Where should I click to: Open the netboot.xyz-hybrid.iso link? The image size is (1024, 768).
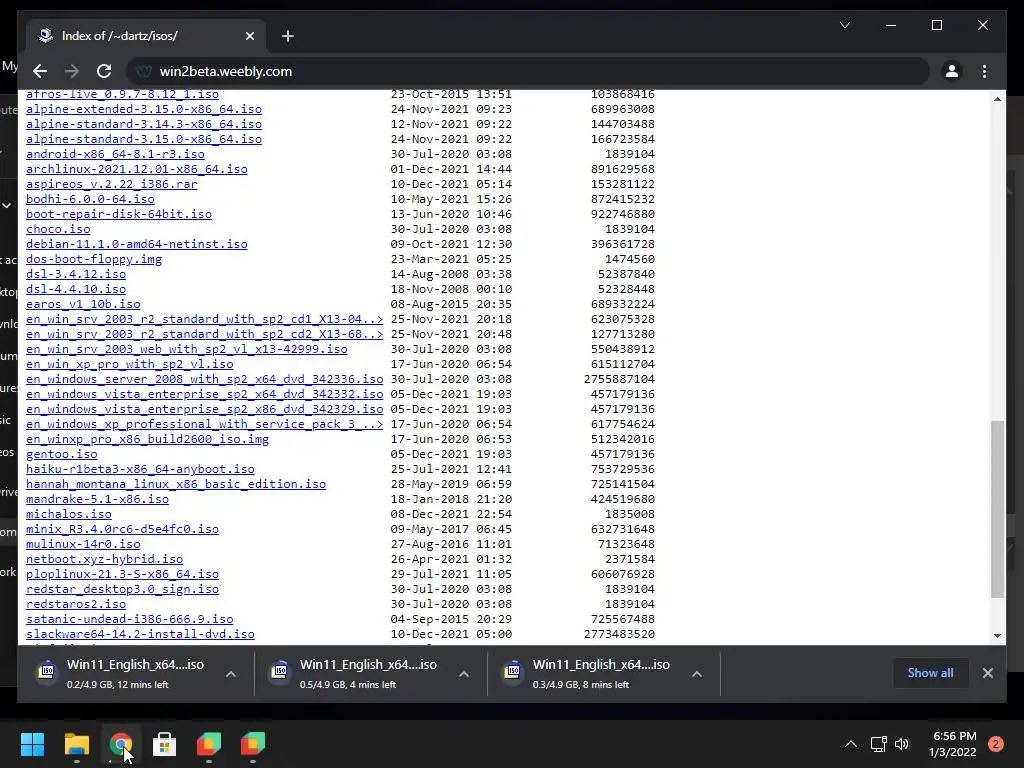[x=104, y=560]
